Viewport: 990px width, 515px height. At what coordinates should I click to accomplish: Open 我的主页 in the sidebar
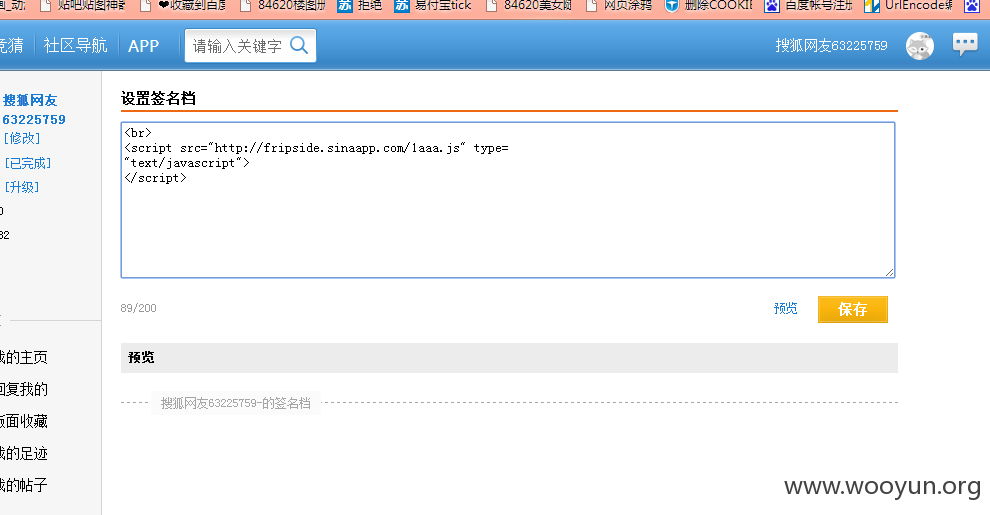23,357
